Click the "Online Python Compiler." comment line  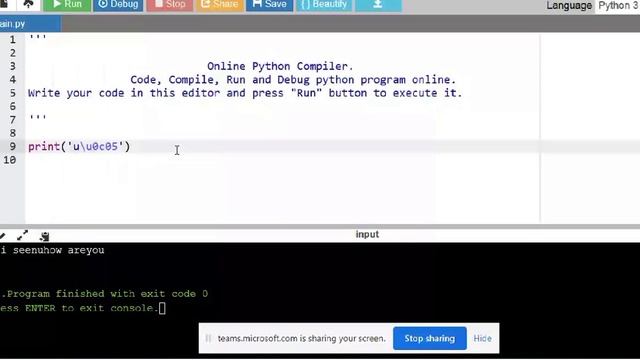coord(280,66)
